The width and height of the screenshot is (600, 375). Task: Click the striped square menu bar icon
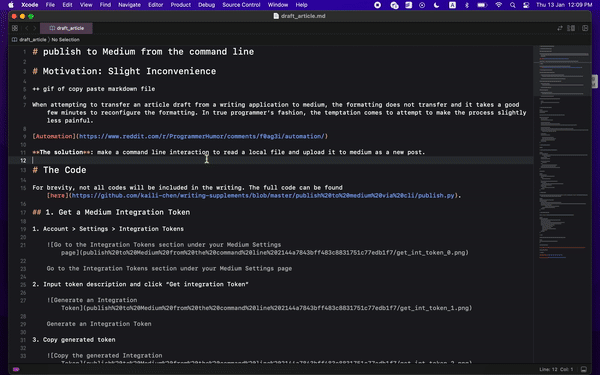coord(409,5)
